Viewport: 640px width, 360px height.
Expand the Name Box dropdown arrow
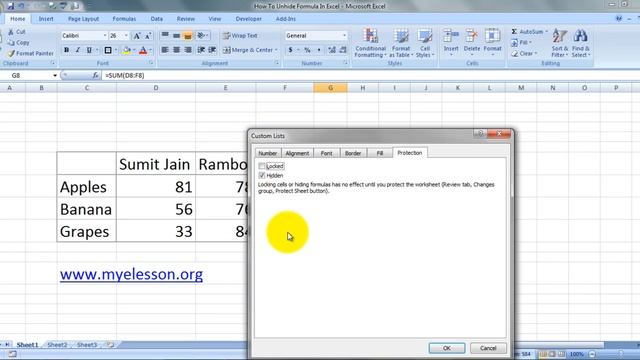click(55, 76)
